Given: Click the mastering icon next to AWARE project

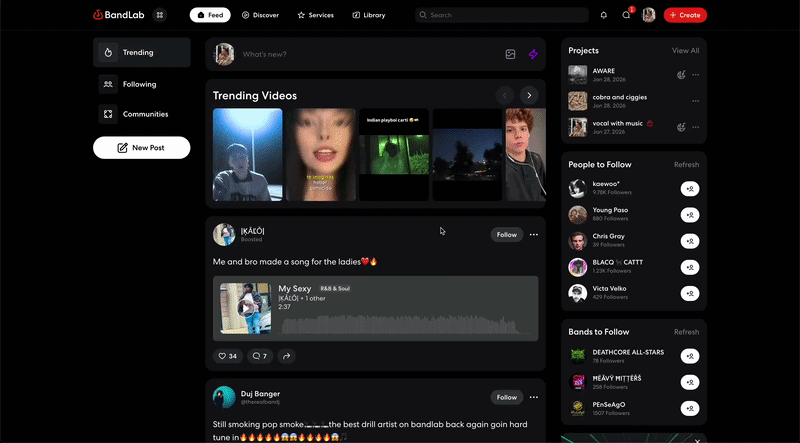Looking at the screenshot, I should coord(681,74).
